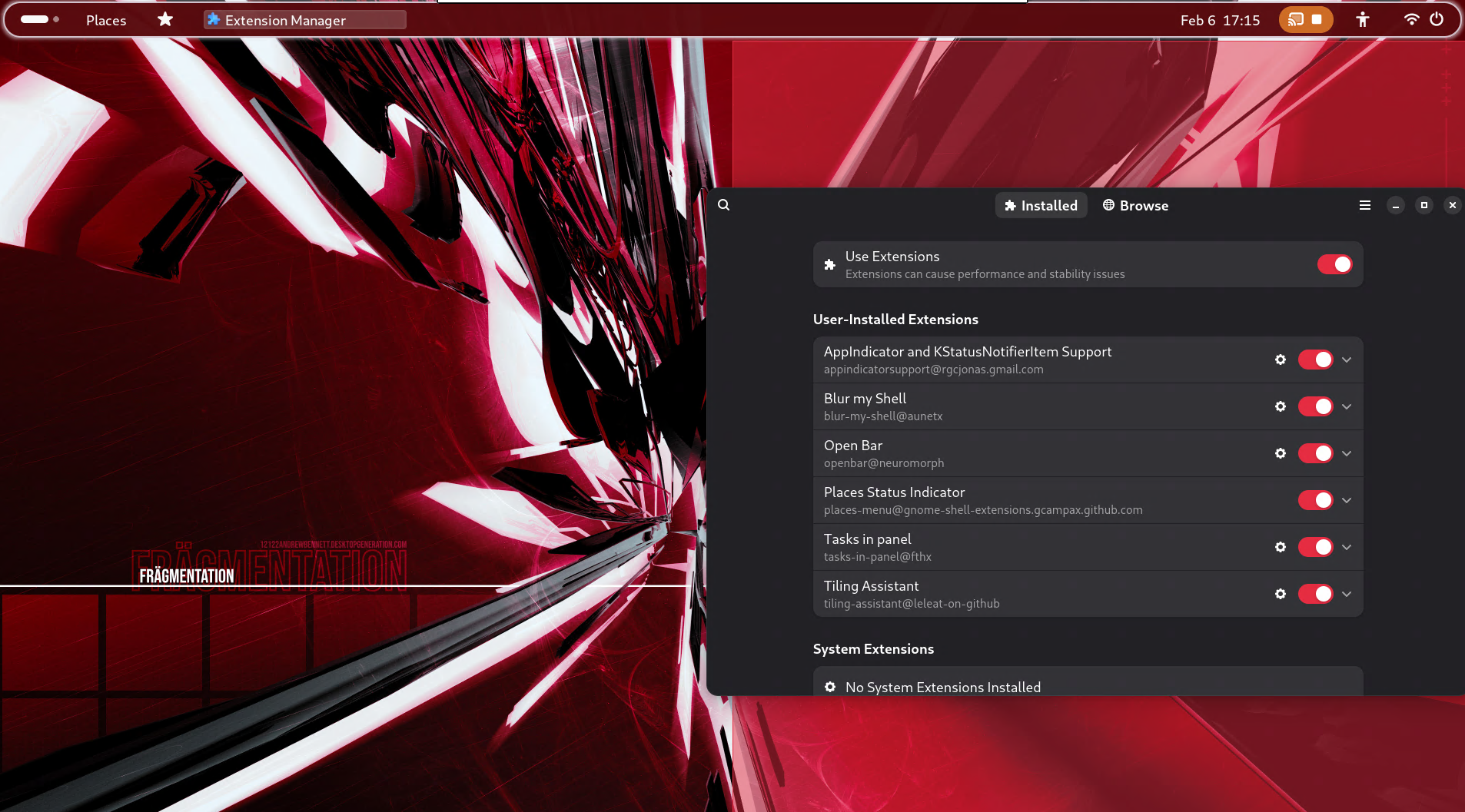Toggle Places Status Indicator extension off
This screenshot has height=812, width=1465.
[1316, 500]
